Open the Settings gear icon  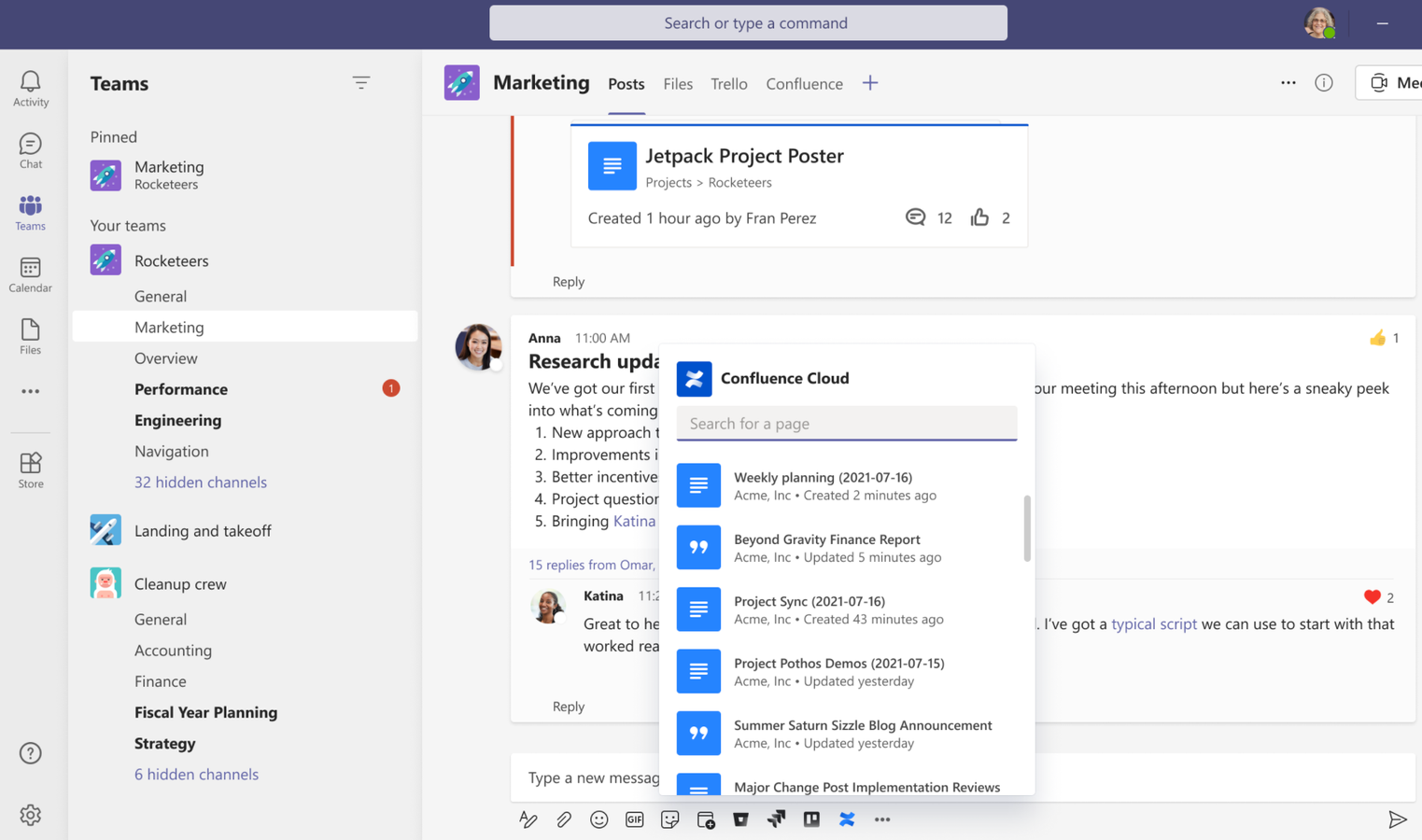pyautogui.click(x=30, y=815)
